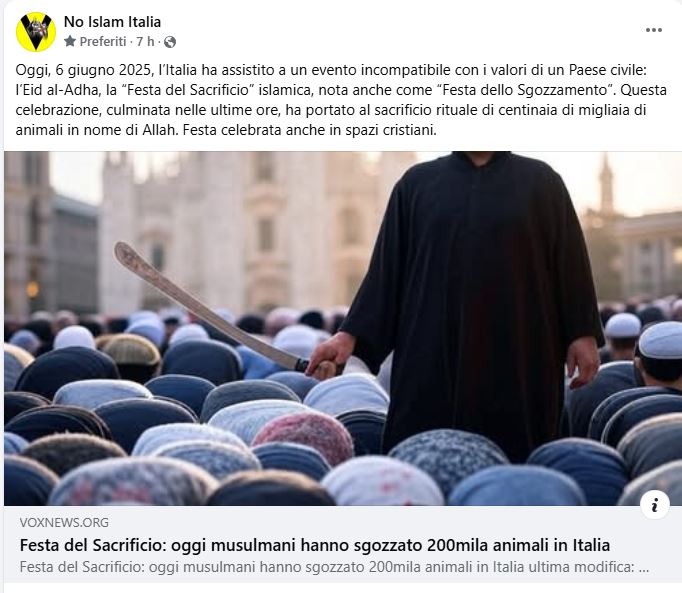Click the machete blade in the preview image
Screen dimensions: 682x593
[x=205, y=306]
